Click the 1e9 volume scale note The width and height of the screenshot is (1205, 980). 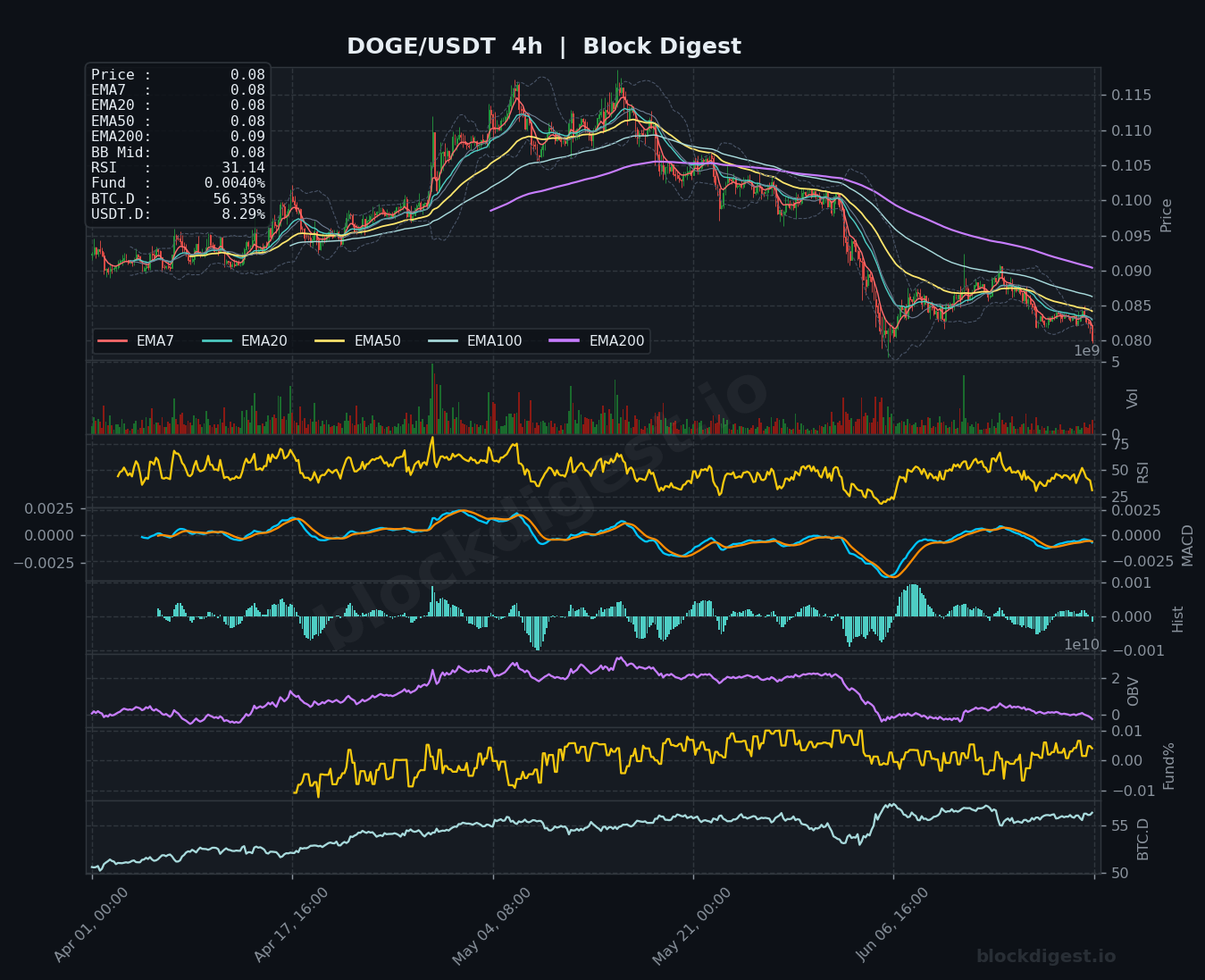pos(1087,351)
